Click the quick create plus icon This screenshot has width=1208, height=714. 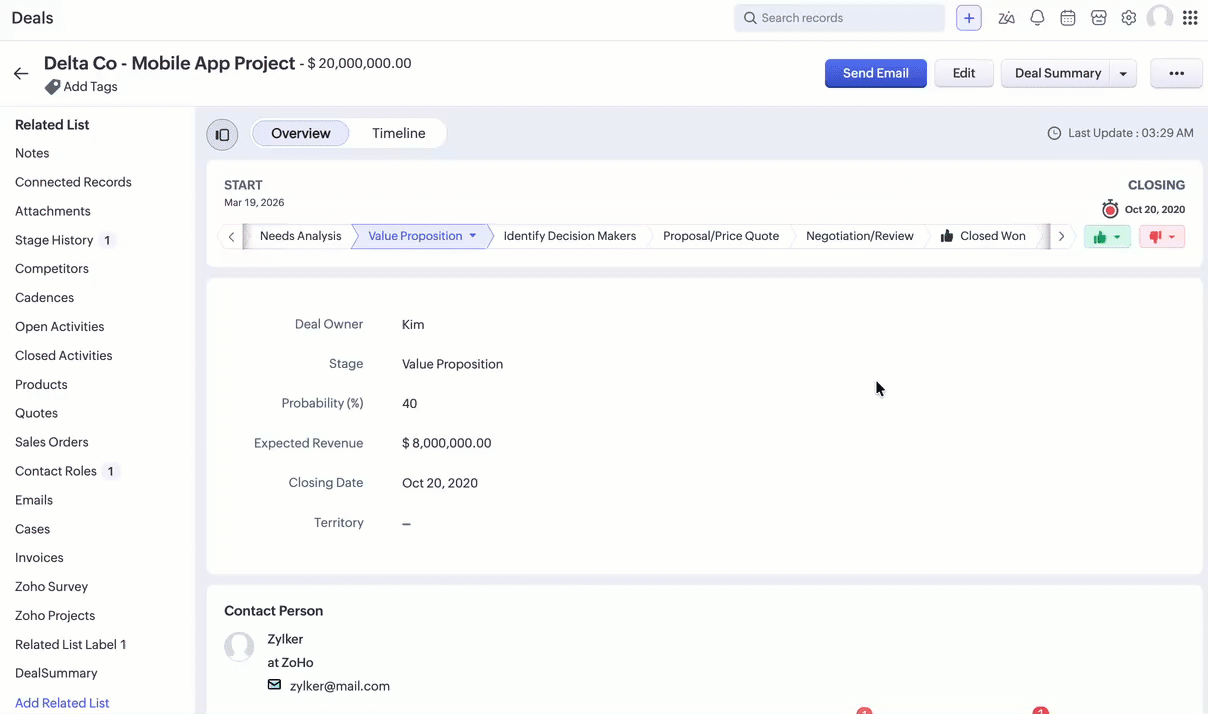968,18
